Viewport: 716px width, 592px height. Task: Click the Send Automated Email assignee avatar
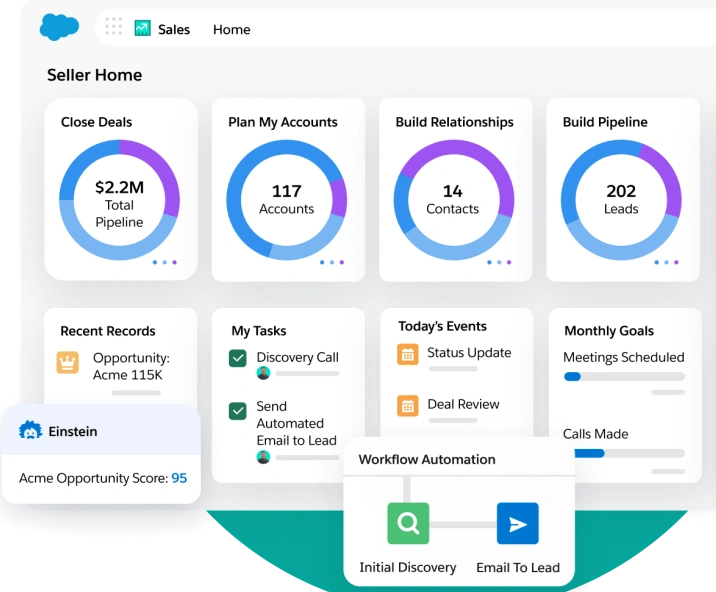(x=263, y=457)
